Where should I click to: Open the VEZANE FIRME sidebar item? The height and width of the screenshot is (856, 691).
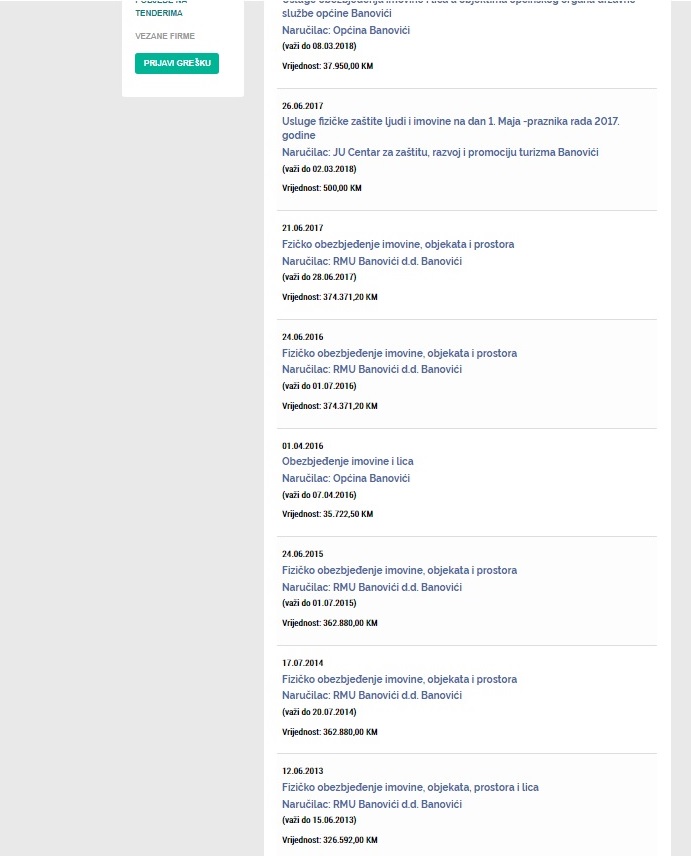pyautogui.click(x=165, y=36)
